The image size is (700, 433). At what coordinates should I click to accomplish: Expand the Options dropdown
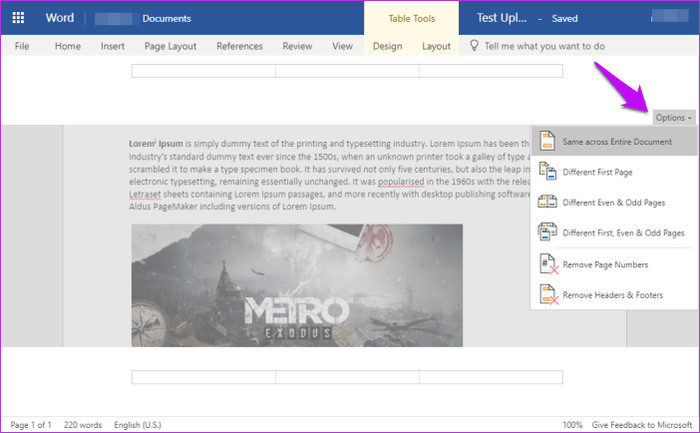(x=674, y=117)
